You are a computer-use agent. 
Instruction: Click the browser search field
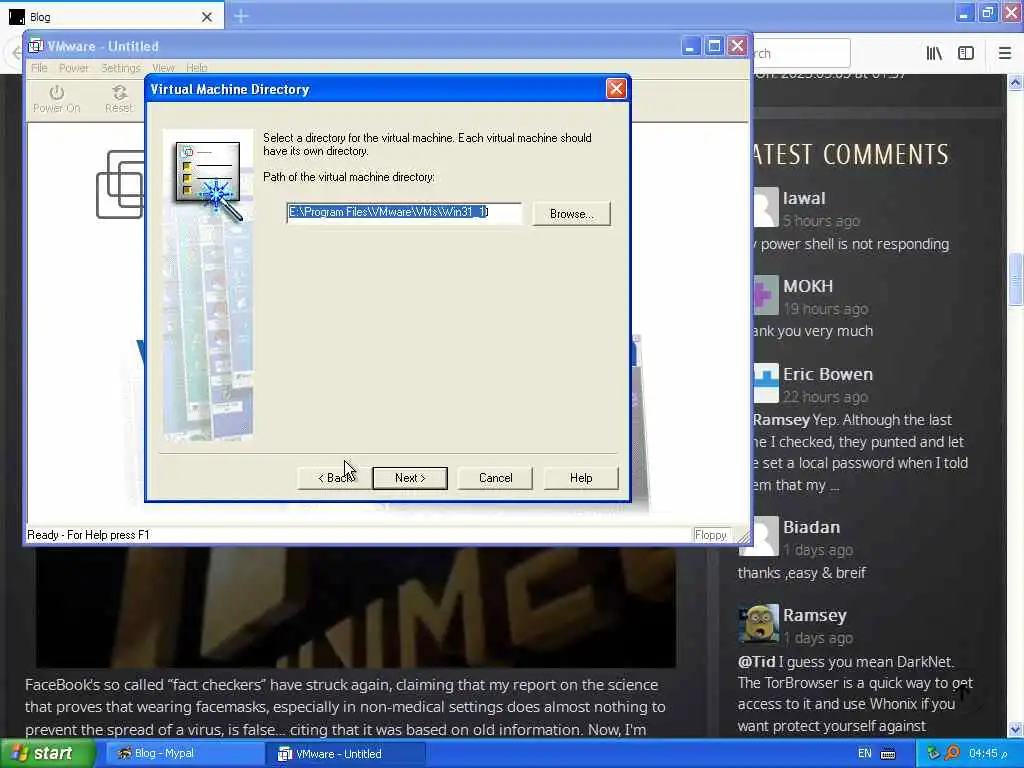click(802, 53)
